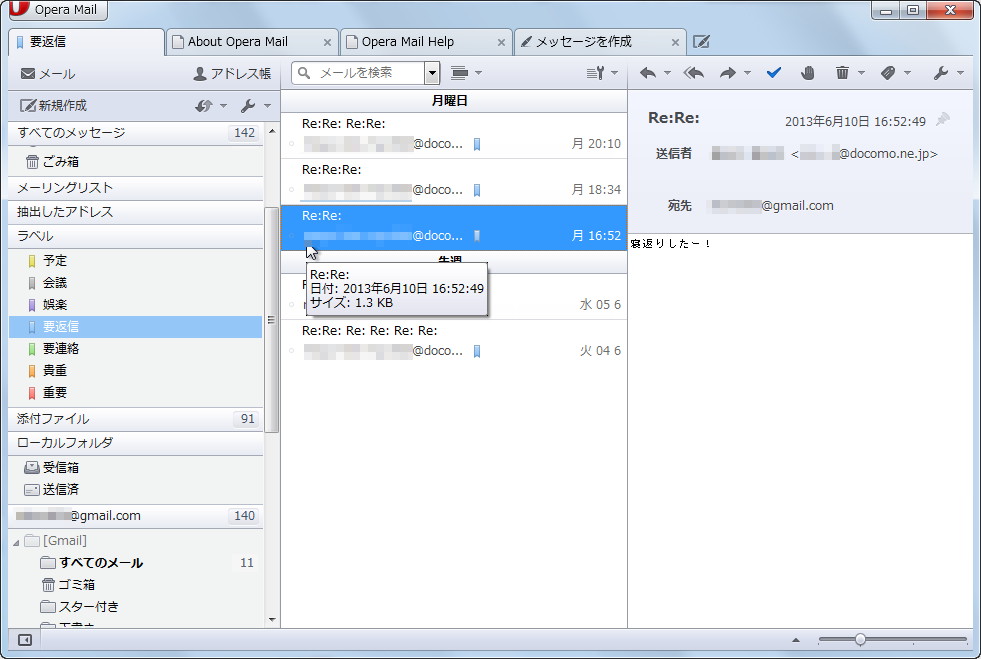Open the メール panel button
The image size is (981, 659).
tap(48, 74)
